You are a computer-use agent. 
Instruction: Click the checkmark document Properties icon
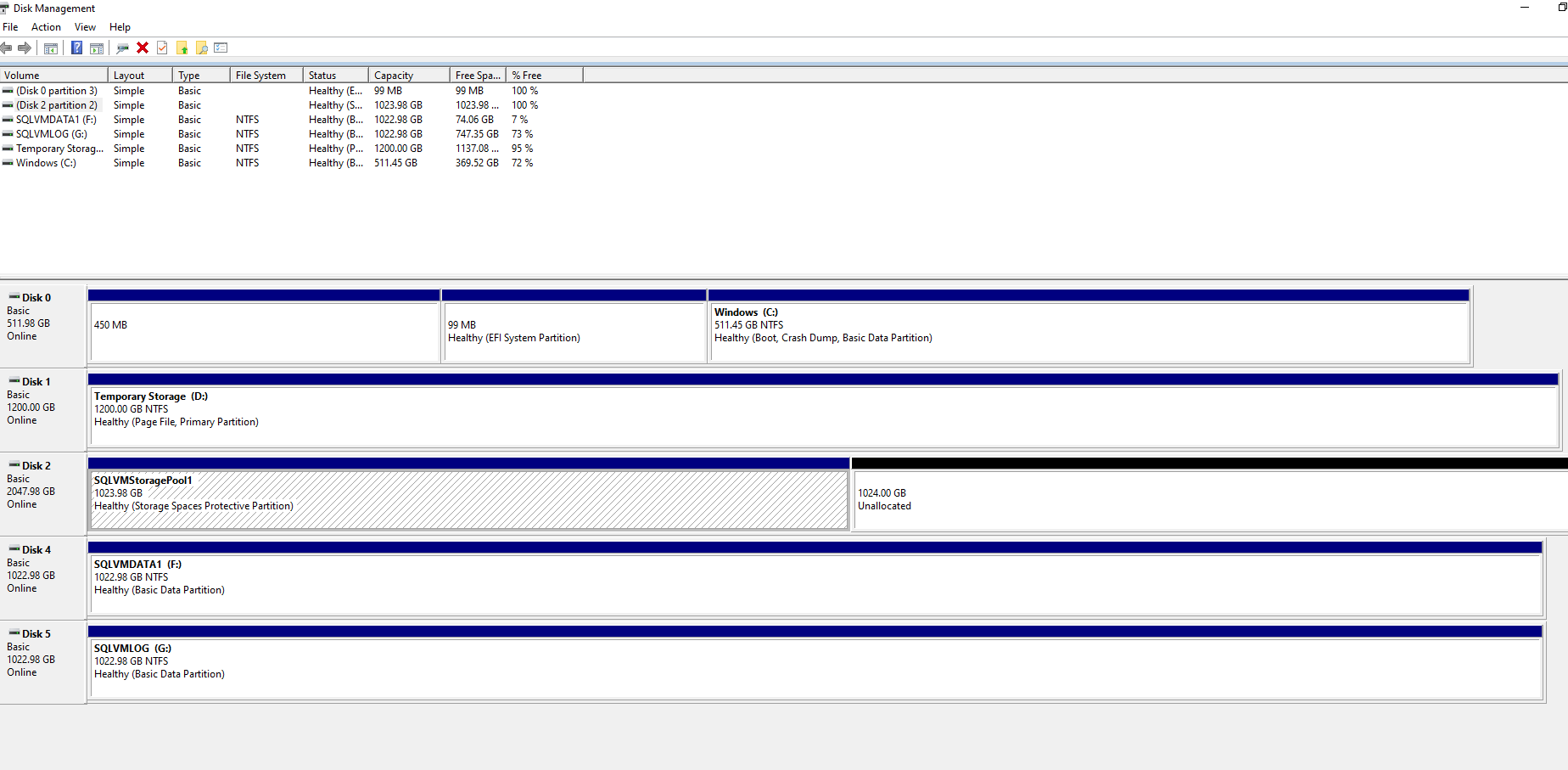[x=161, y=48]
